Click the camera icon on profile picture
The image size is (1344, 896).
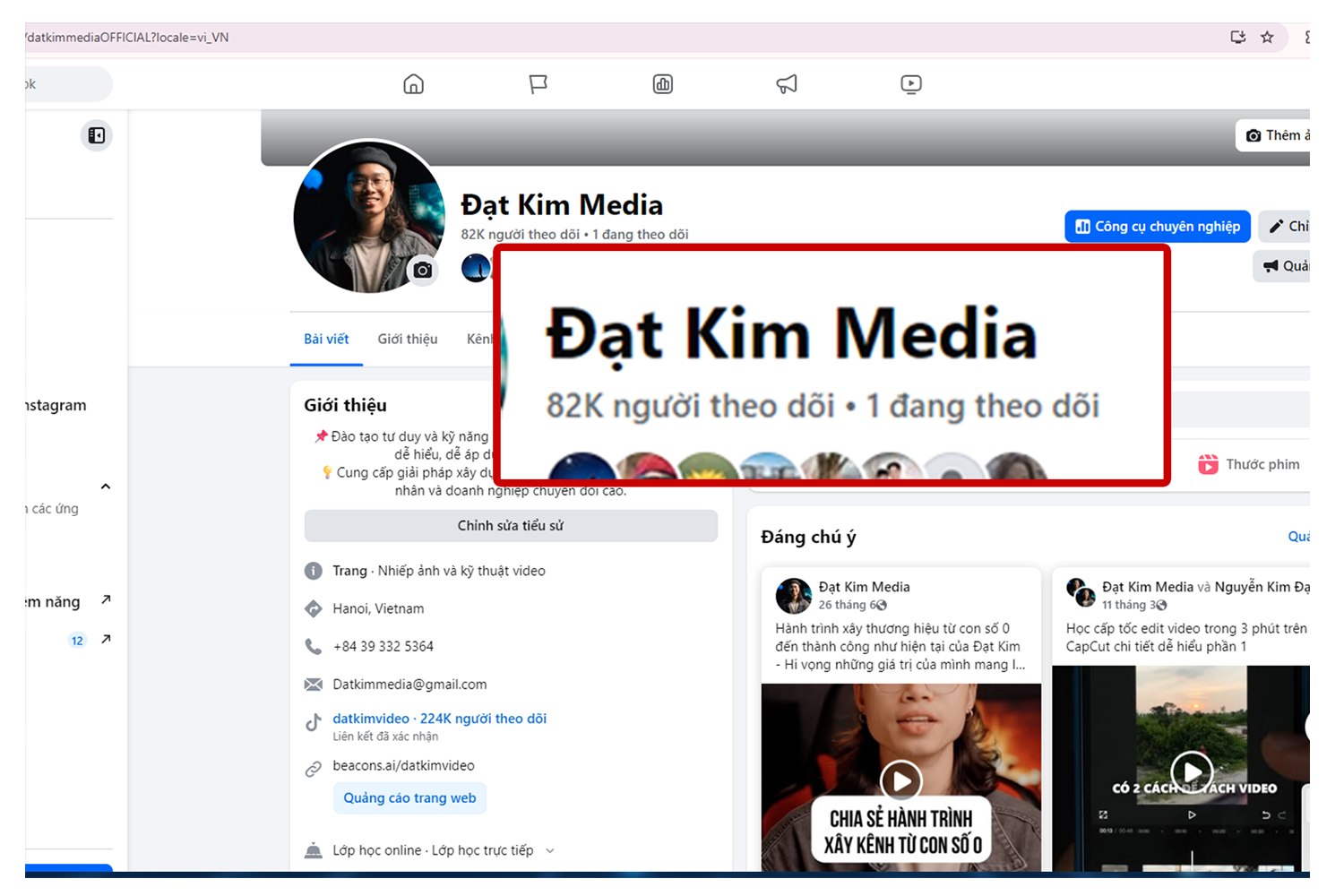[423, 270]
